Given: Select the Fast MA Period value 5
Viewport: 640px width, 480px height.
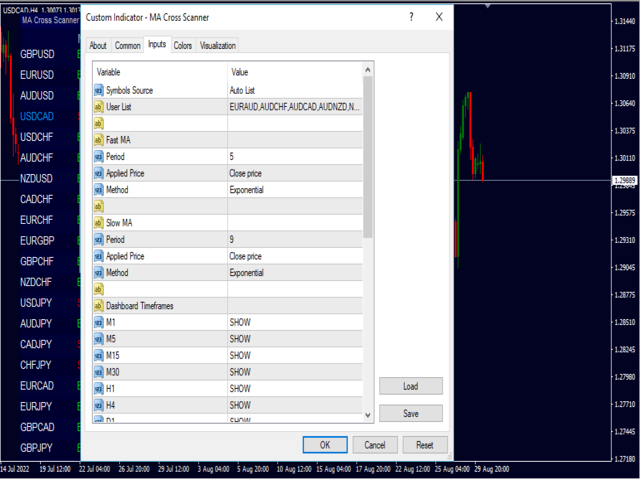Looking at the screenshot, I should click(x=295, y=157).
